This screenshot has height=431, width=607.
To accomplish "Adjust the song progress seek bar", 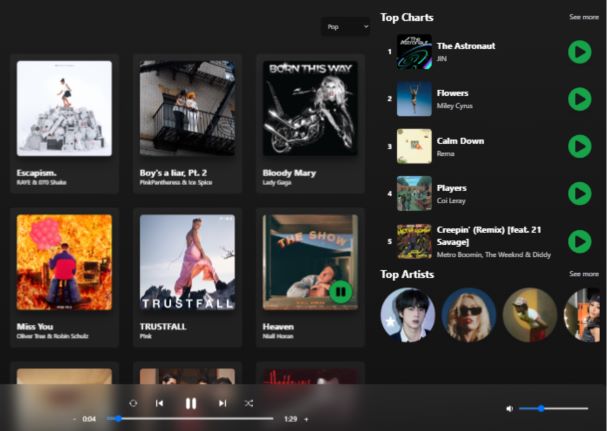I will (190, 419).
